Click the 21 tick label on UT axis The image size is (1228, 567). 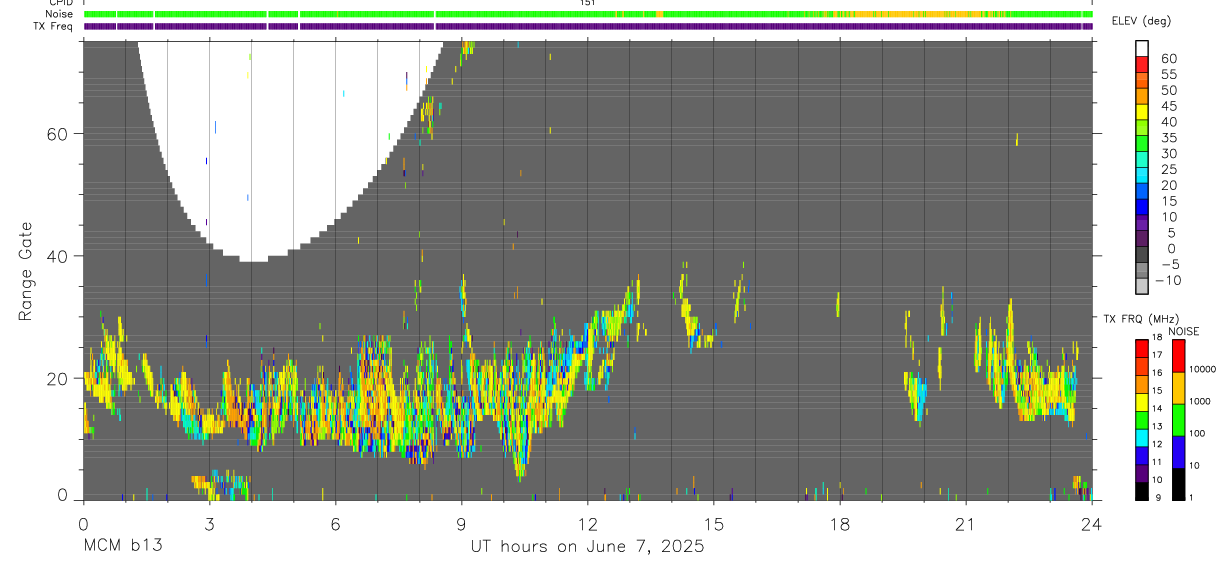tap(966, 524)
